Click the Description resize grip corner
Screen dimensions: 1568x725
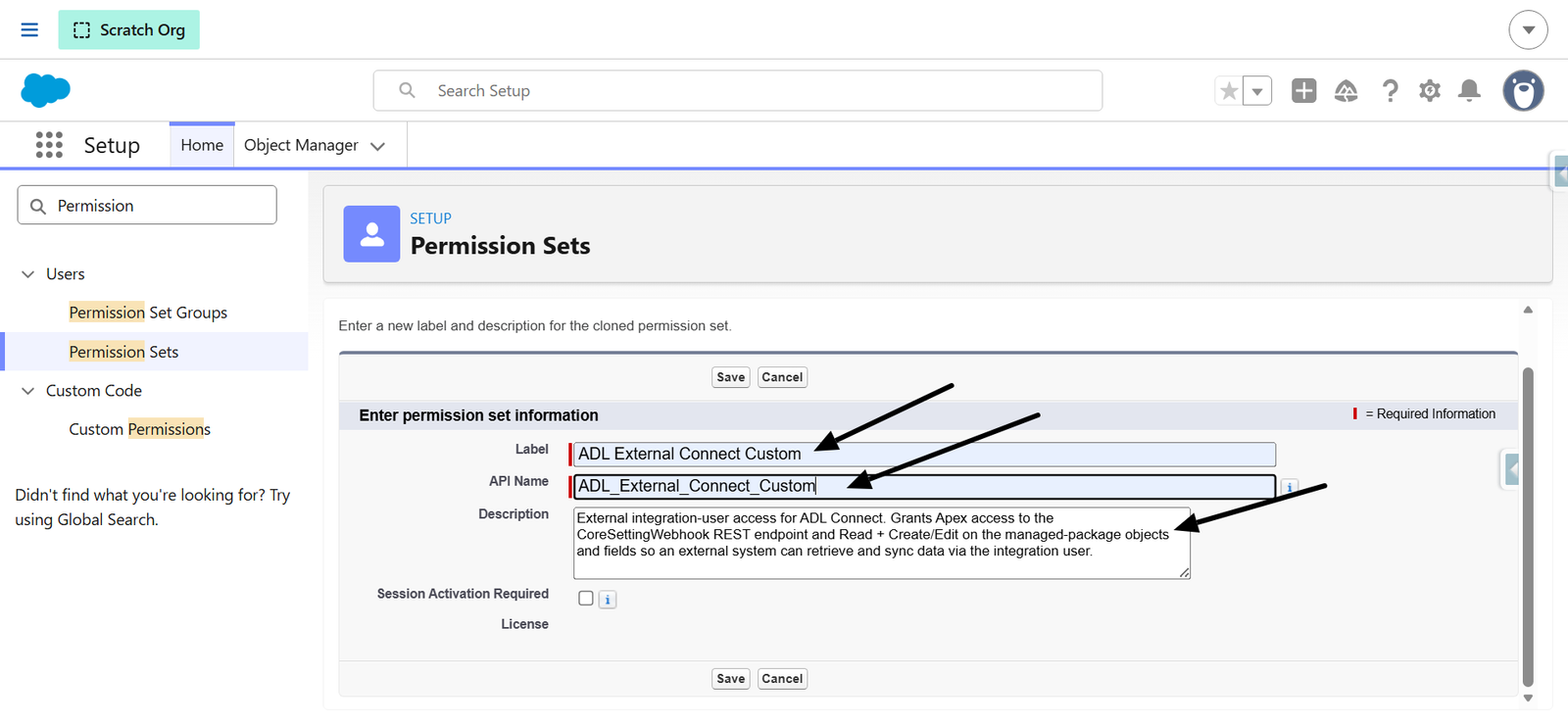point(1185,573)
